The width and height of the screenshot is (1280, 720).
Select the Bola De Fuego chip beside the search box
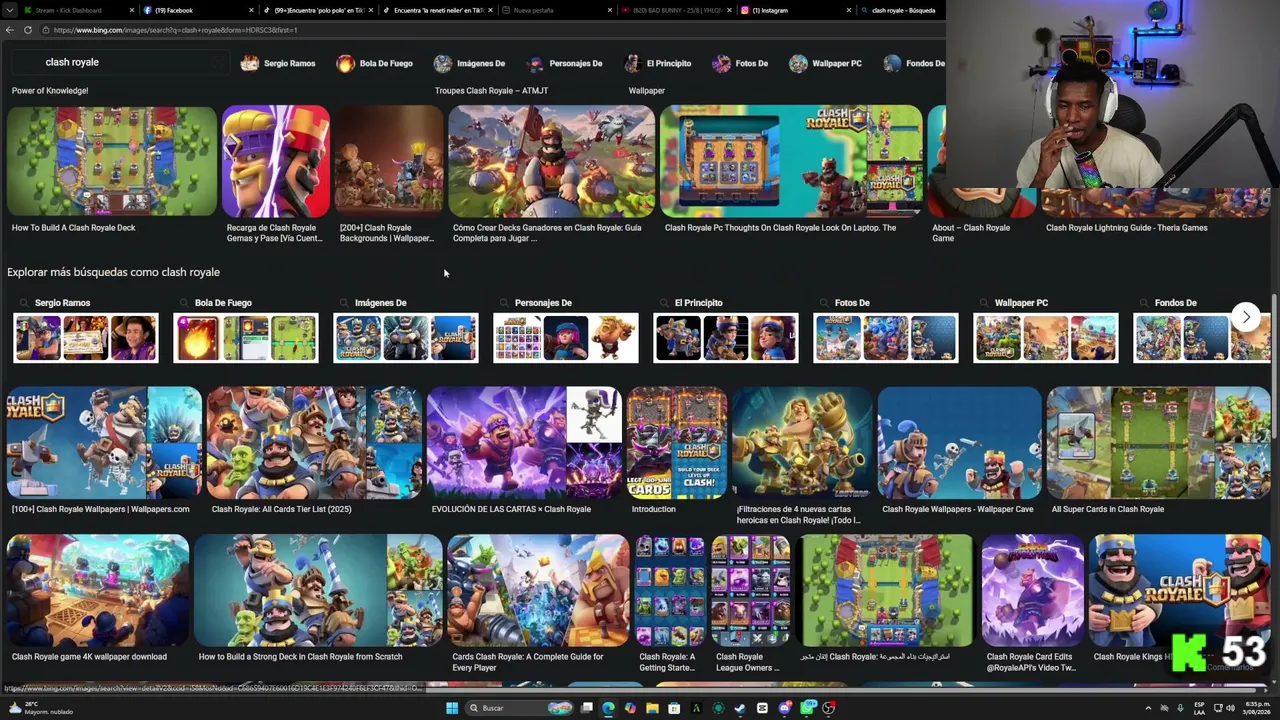click(375, 63)
